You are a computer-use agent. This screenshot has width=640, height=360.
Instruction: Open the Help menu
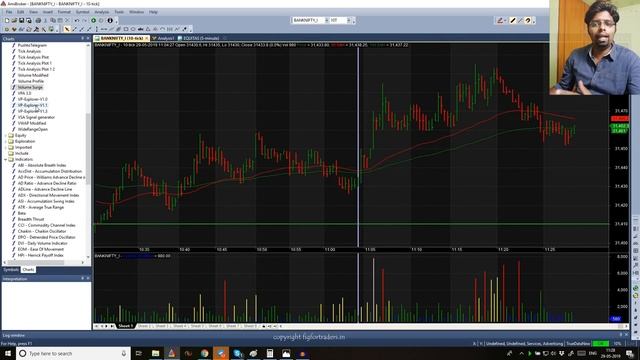click(x=153, y=12)
